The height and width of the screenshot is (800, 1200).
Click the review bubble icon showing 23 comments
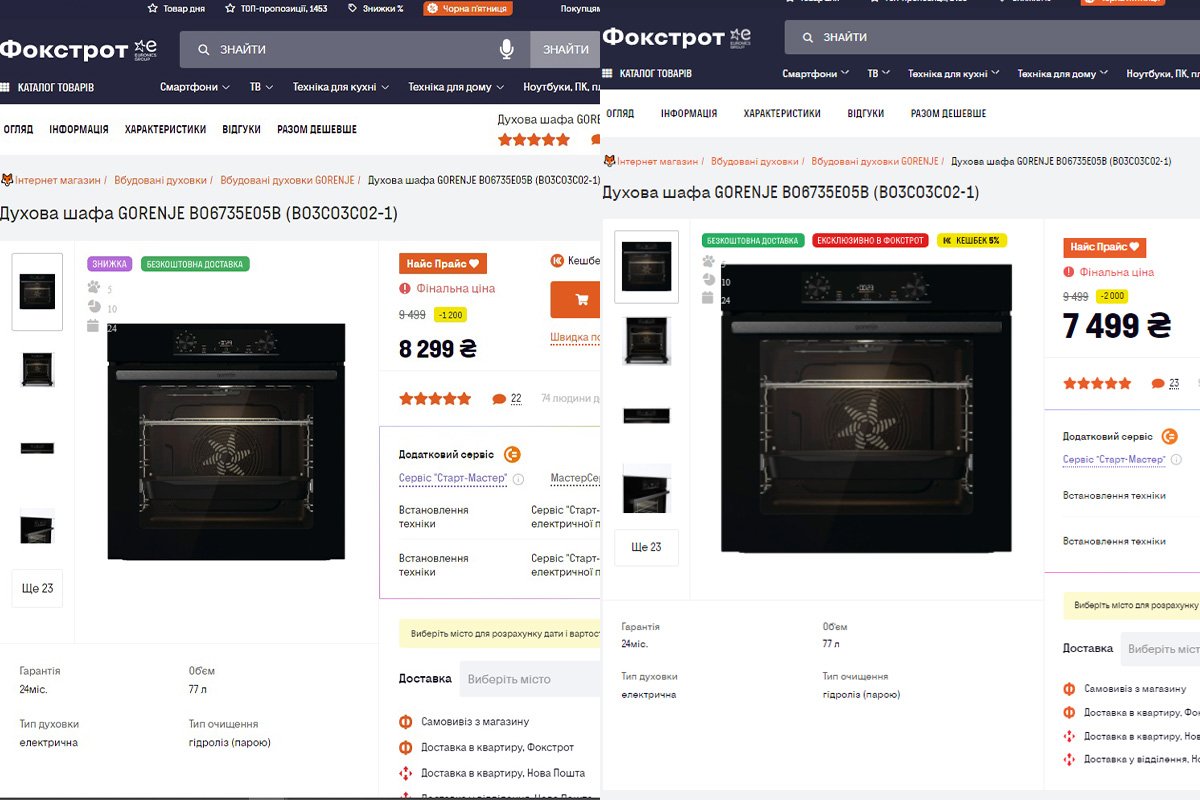tap(1158, 383)
